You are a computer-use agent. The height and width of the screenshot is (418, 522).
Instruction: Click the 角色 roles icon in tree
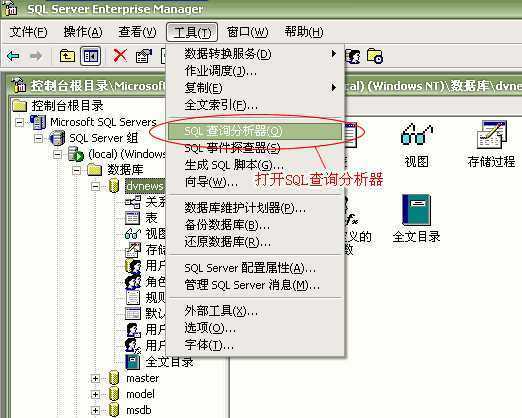coord(133,282)
